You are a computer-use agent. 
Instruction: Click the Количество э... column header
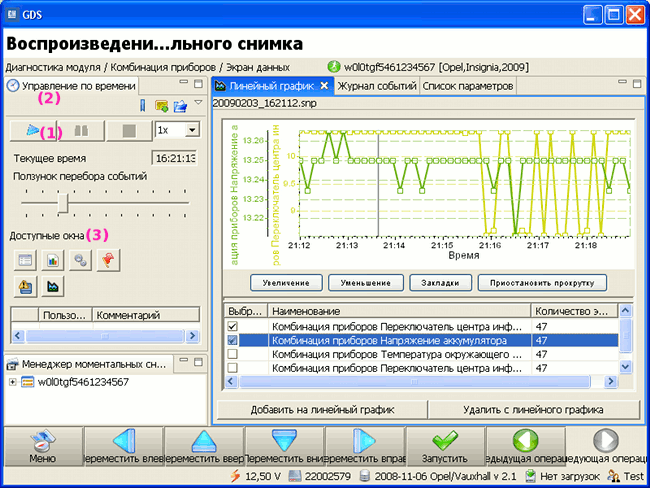(574, 311)
